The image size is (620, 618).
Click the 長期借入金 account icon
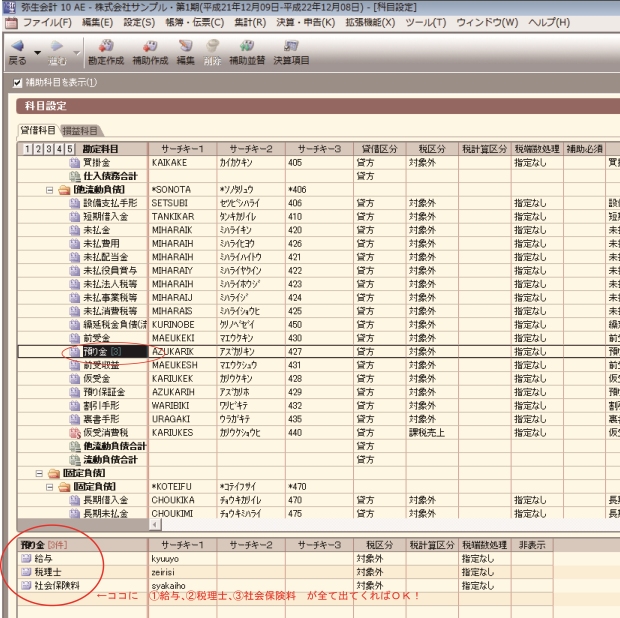coord(74,500)
